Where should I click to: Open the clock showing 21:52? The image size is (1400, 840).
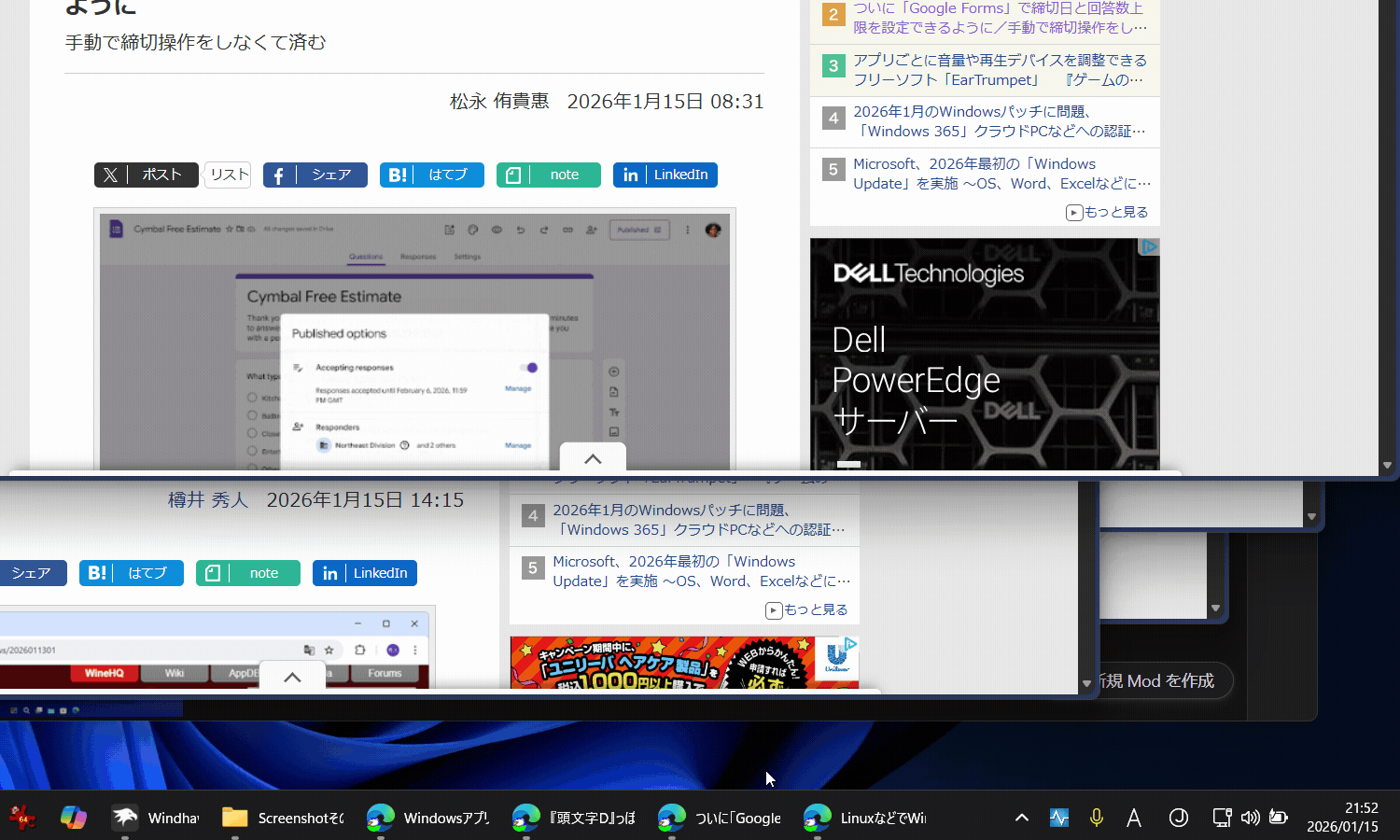(1342, 818)
